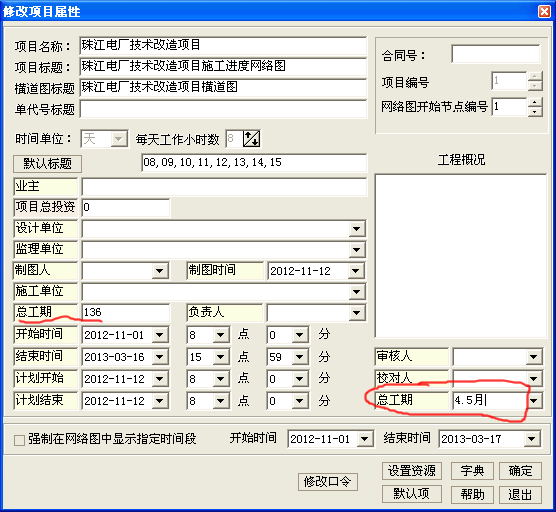Screen dimensions: 556x512
Task: Click the 项目名称 text field
Action: [223, 45]
